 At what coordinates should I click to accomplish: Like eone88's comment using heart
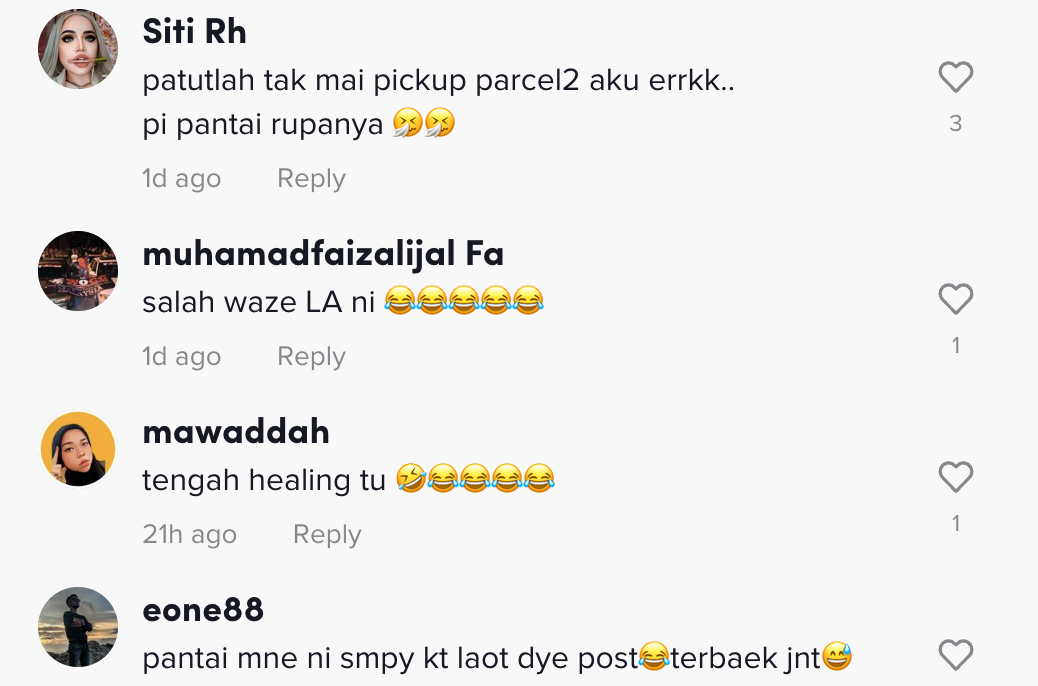955,655
